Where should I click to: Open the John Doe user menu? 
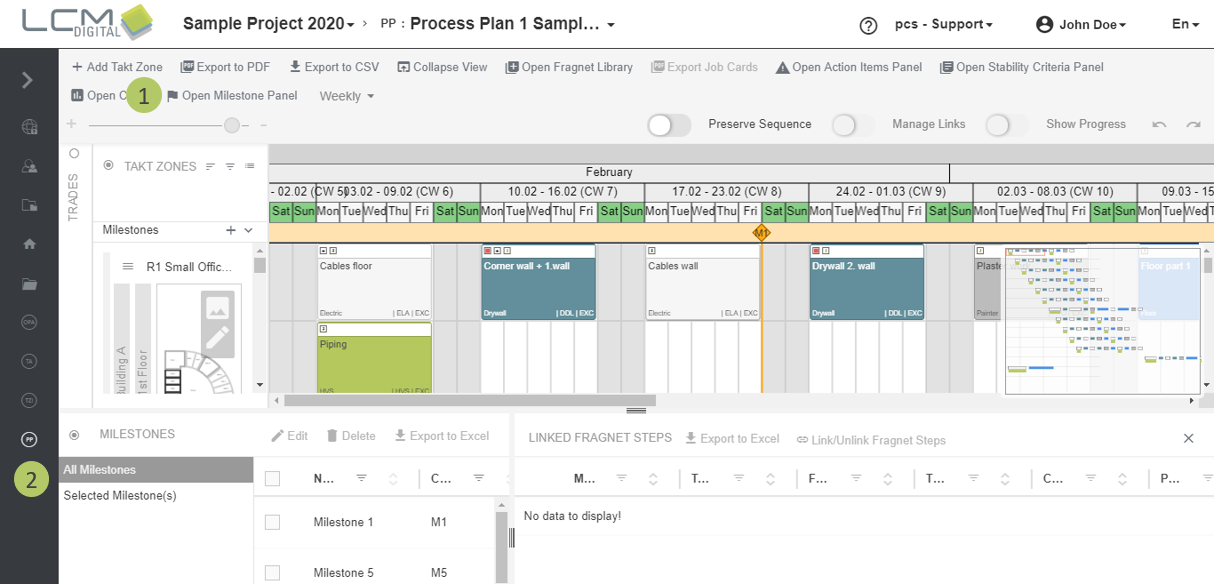(x=1081, y=25)
